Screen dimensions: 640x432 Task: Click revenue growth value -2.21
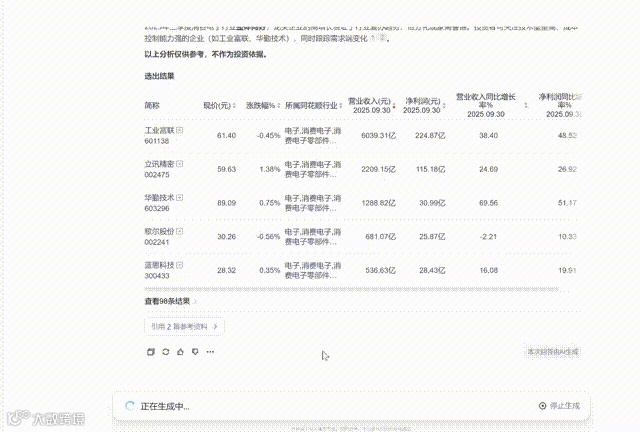pyautogui.click(x=489, y=236)
